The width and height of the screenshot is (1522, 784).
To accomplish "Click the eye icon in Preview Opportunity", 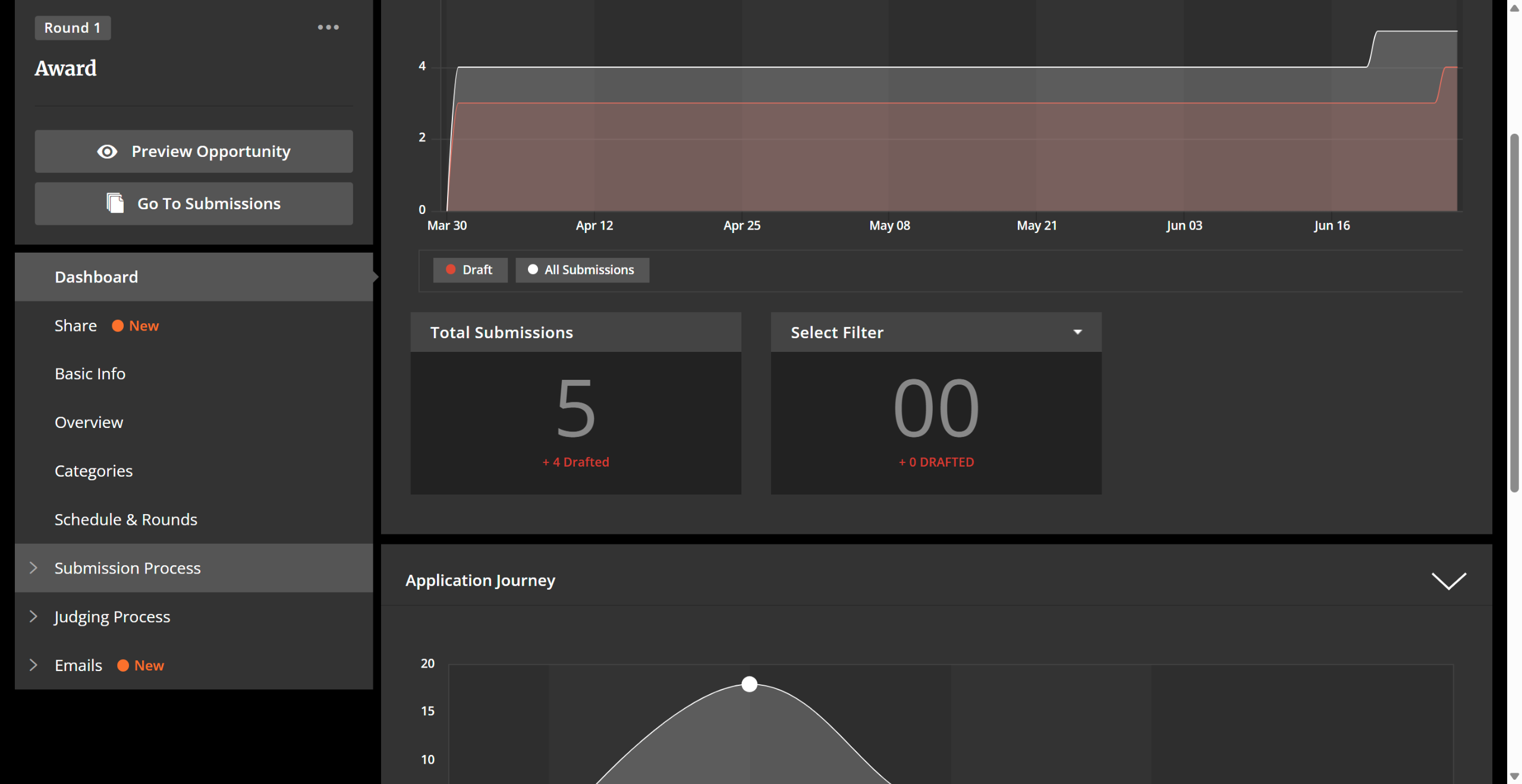I will (x=107, y=152).
